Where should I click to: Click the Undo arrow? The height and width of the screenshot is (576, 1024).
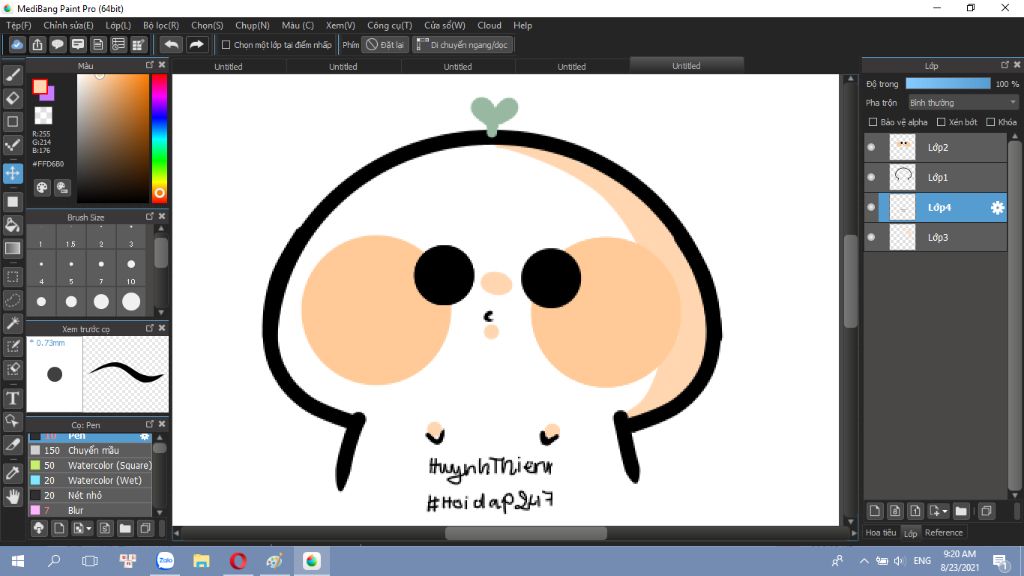pyautogui.click(x=171, y=44)
